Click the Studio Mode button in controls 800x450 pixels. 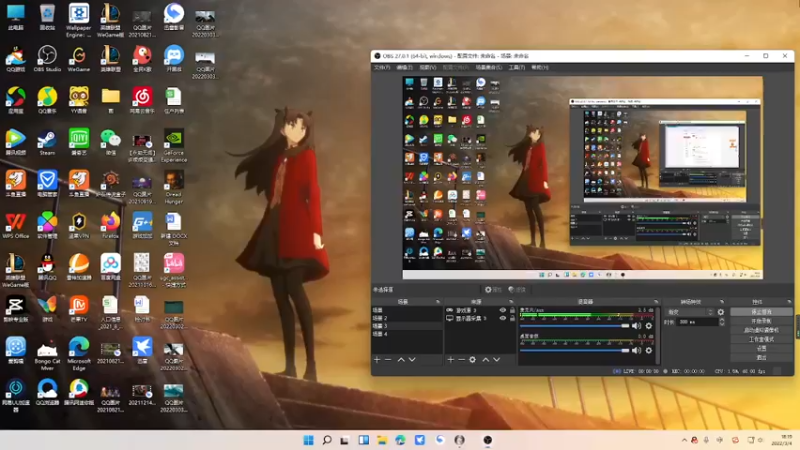761,338
